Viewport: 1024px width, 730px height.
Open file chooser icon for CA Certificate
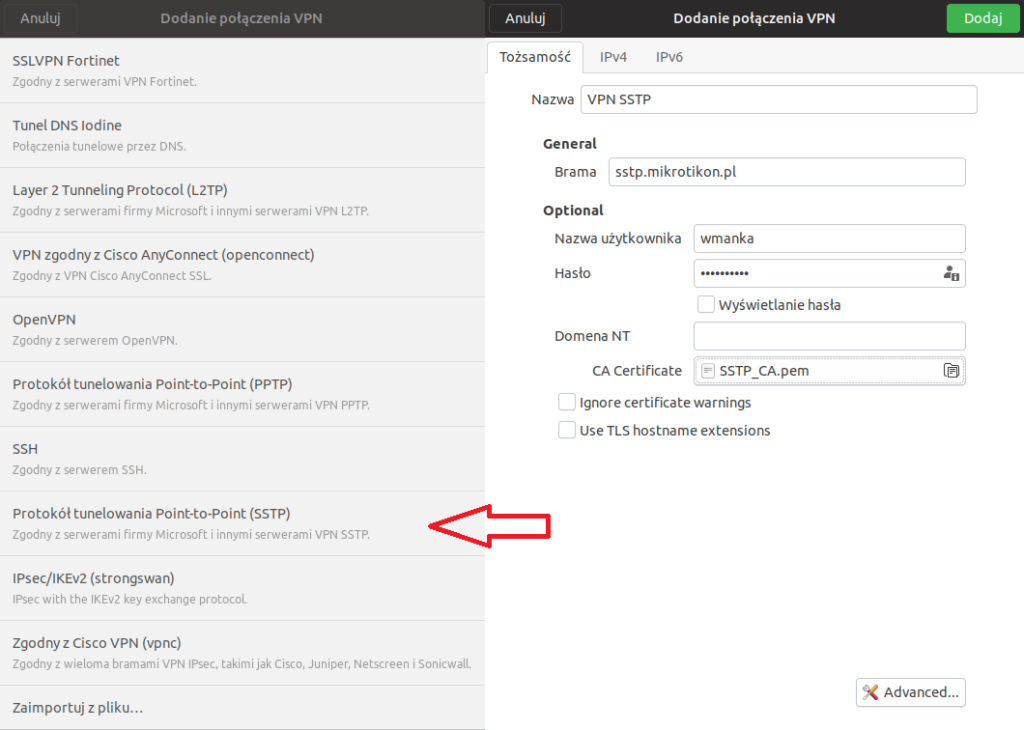(951, 371)
